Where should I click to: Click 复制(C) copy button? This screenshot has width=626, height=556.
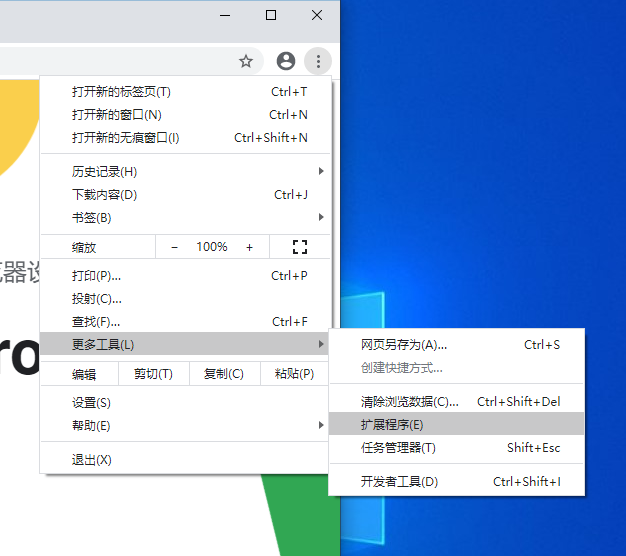point(224,374)
